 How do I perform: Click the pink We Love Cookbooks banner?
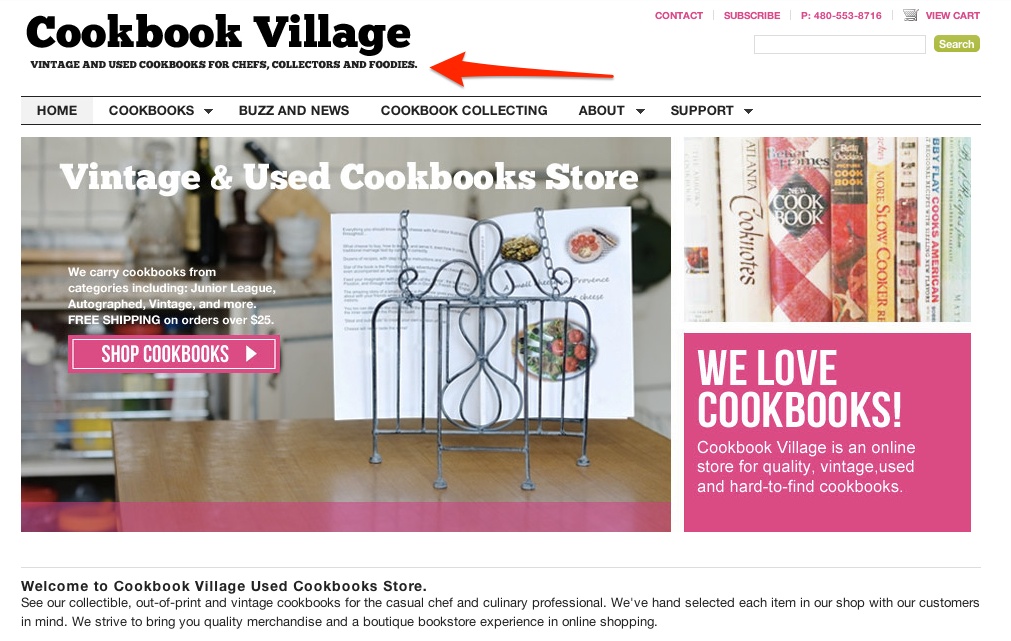pyautogui.click(x=827, y=432)
